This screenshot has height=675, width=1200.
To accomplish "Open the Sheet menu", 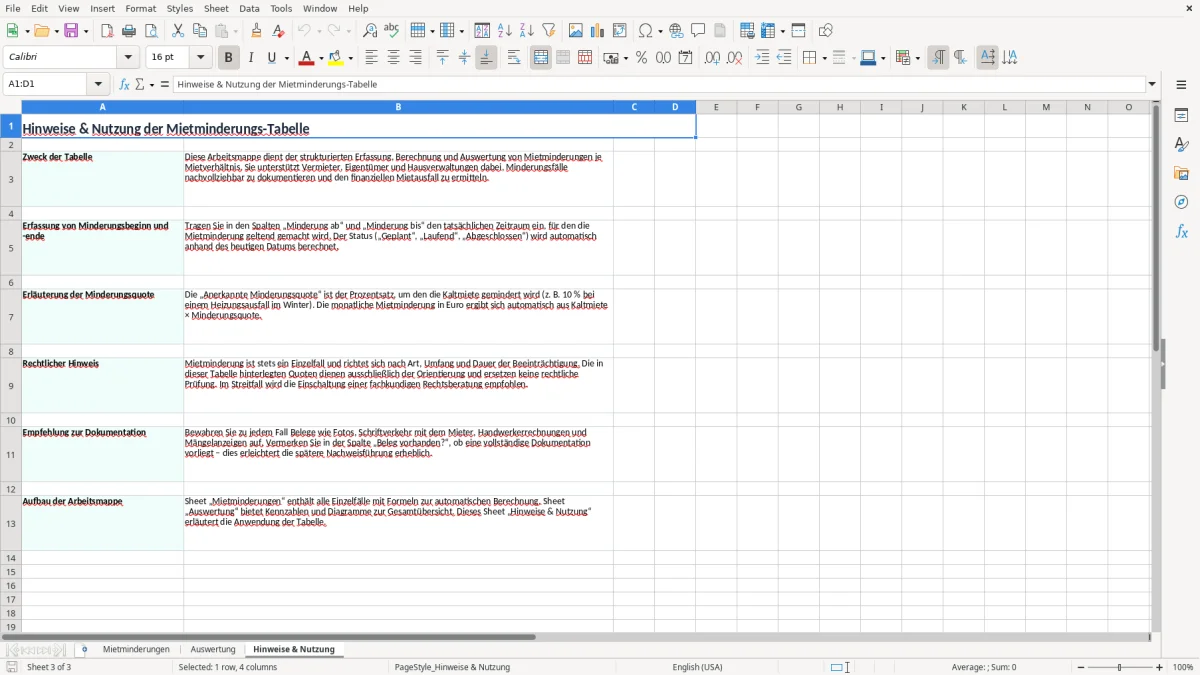I will point(216,8).
